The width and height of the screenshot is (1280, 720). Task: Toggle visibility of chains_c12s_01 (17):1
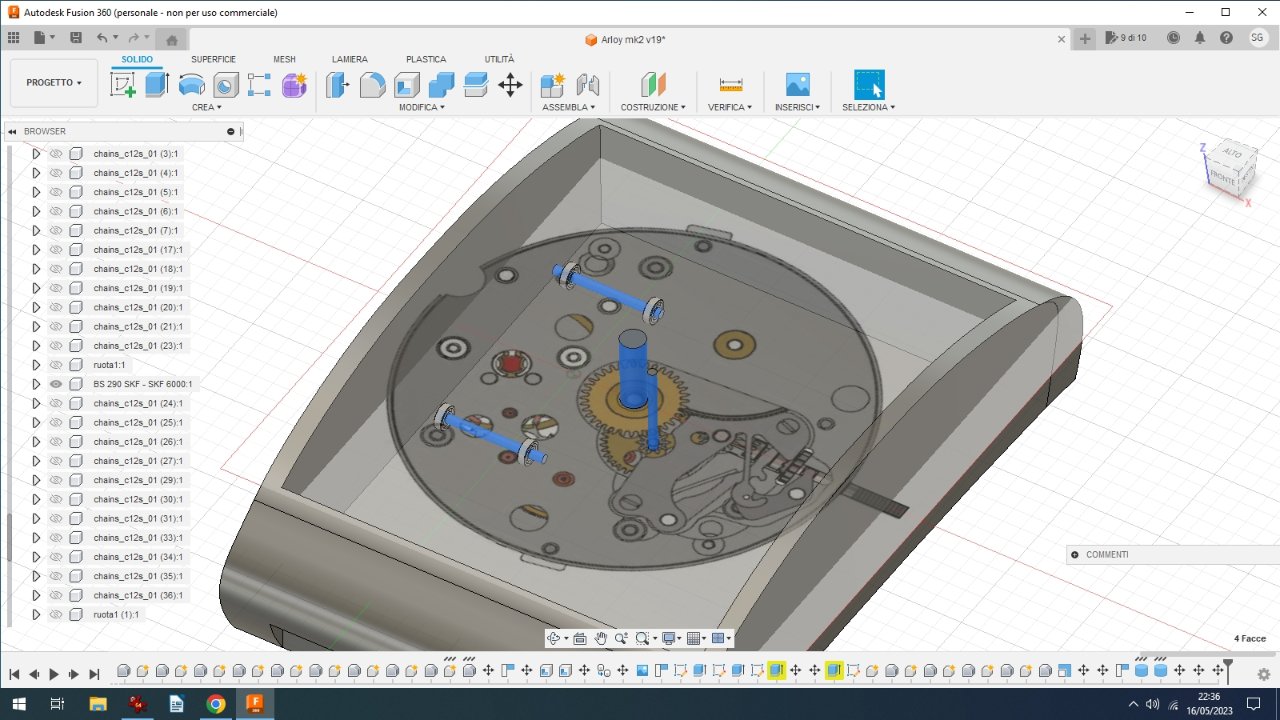click(56, 250)
